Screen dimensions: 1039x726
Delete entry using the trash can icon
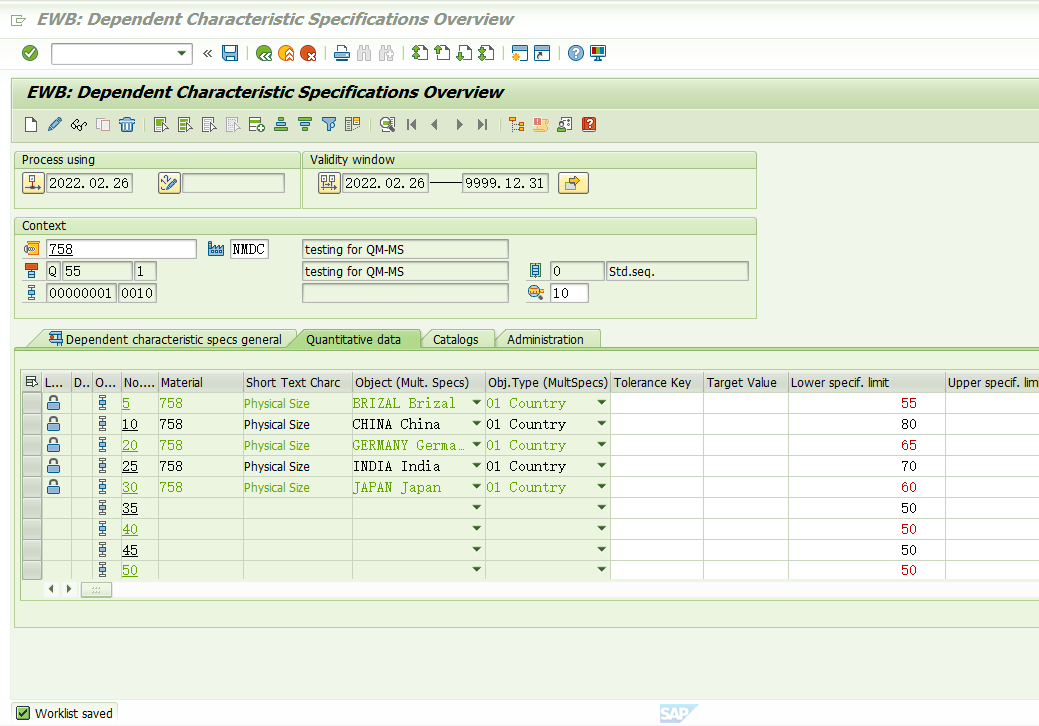click(x=127, y=124)
